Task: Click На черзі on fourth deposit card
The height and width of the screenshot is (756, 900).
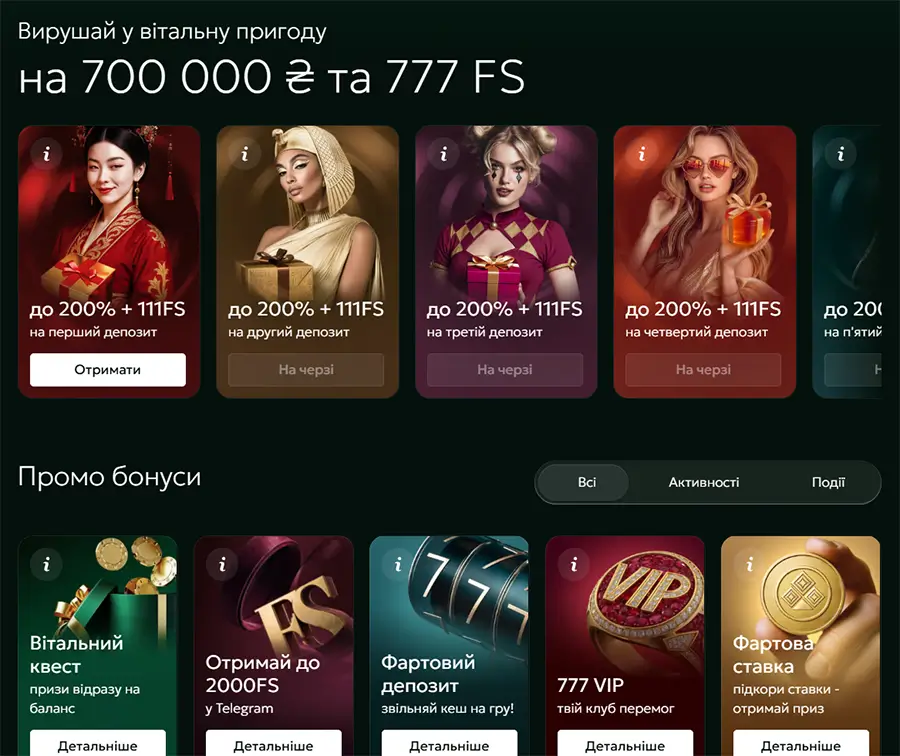Action: [x=703, y=370]
